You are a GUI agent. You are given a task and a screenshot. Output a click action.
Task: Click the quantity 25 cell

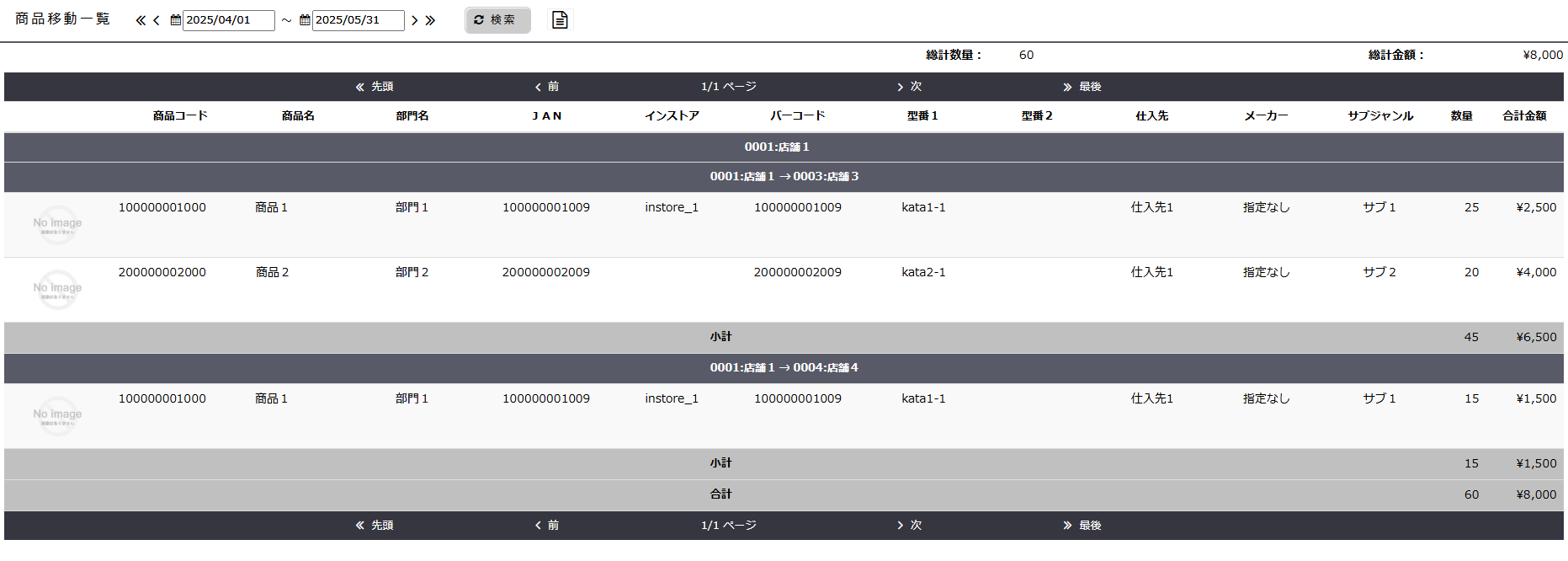point(1471,207)
